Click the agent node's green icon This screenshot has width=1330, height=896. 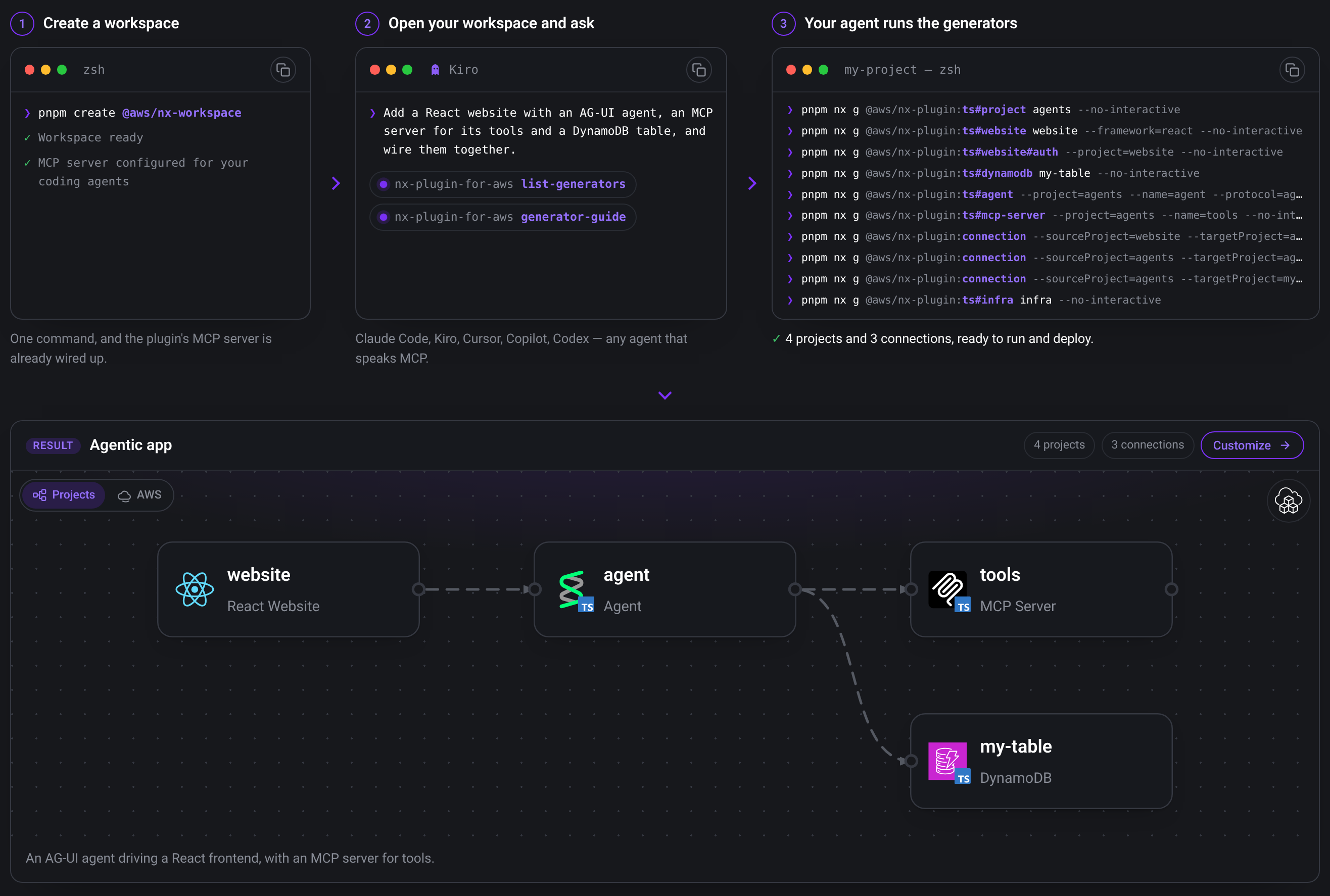coord(576,590)
